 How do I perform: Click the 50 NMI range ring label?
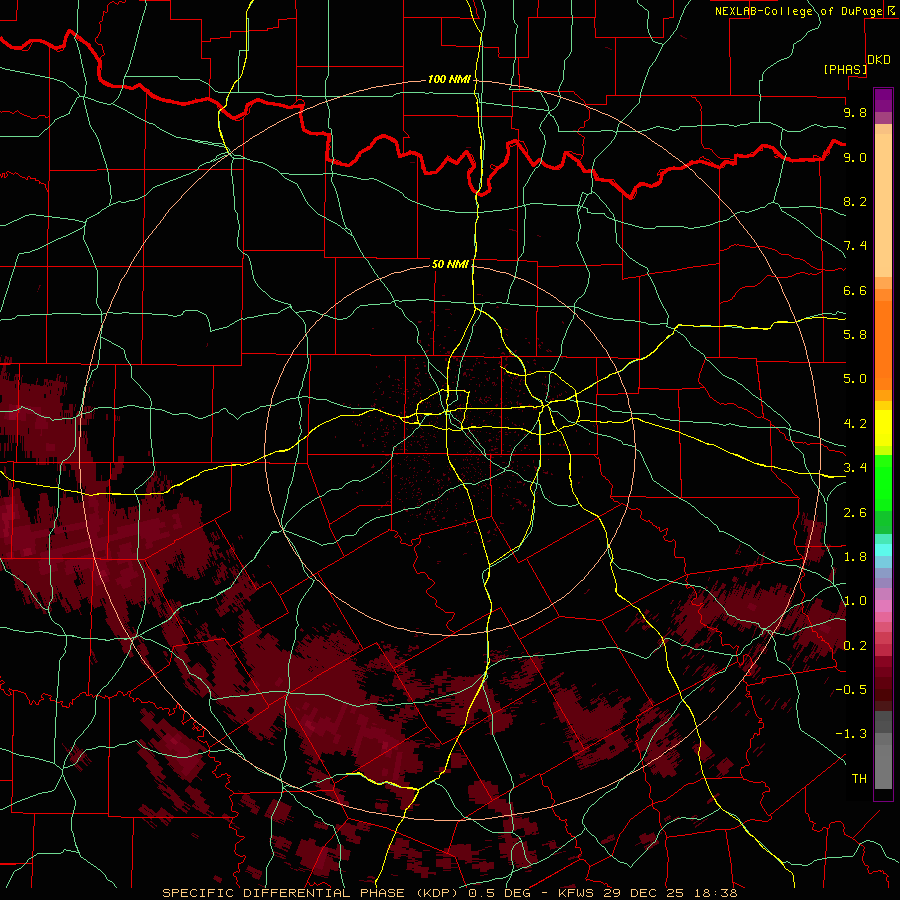point(451,264)
